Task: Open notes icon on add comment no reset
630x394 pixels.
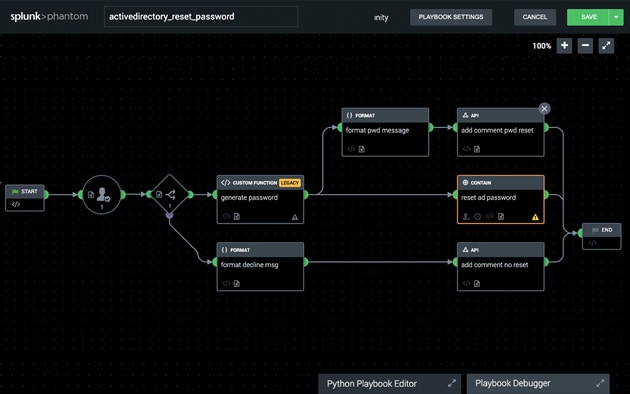Action: pos(477,284)
